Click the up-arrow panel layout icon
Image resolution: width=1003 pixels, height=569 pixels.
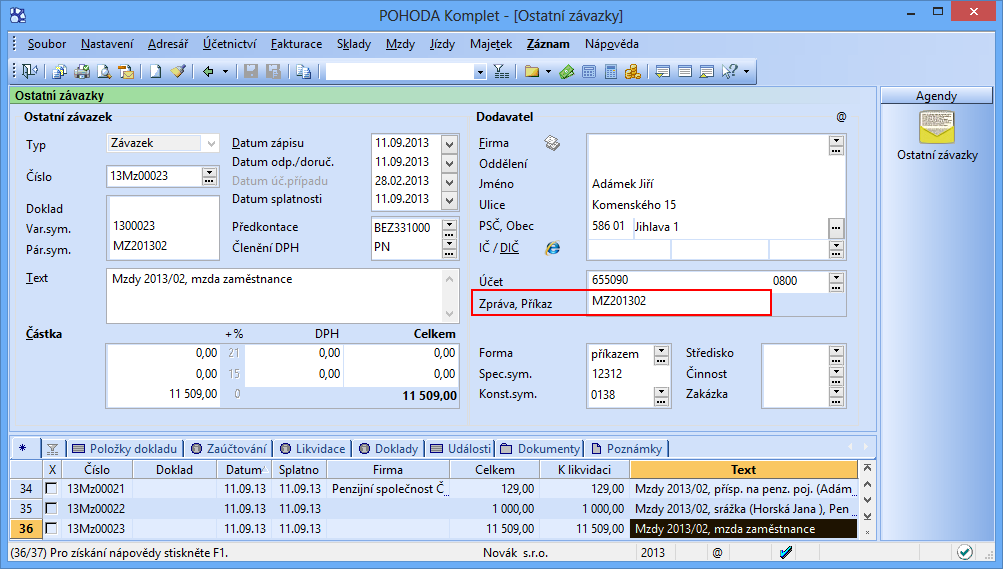[706, 72]
